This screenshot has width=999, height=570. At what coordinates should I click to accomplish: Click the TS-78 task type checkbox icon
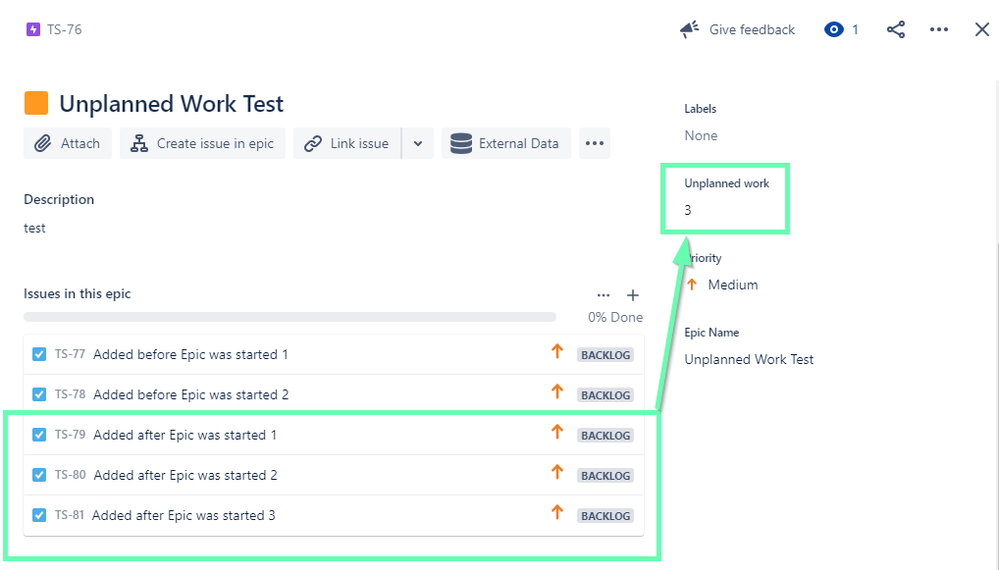39,394
